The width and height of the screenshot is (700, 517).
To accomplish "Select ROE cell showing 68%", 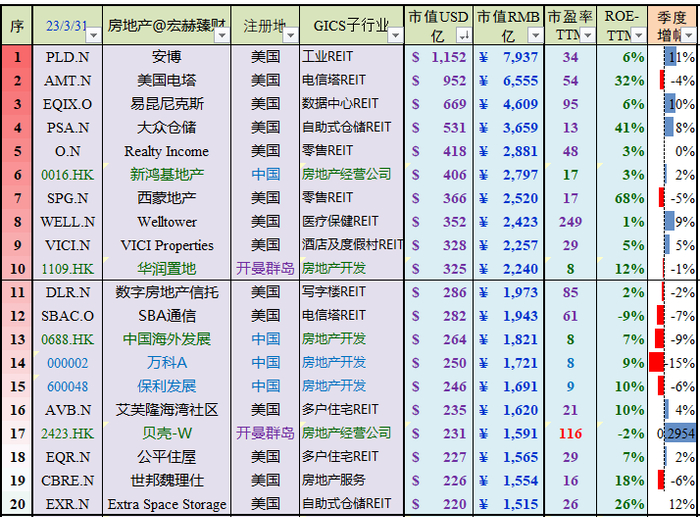I will tap(622, 198).
